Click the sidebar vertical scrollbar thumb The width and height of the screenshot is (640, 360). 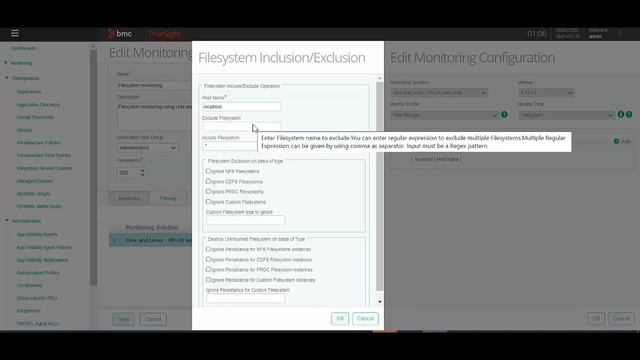click(93, 167)
